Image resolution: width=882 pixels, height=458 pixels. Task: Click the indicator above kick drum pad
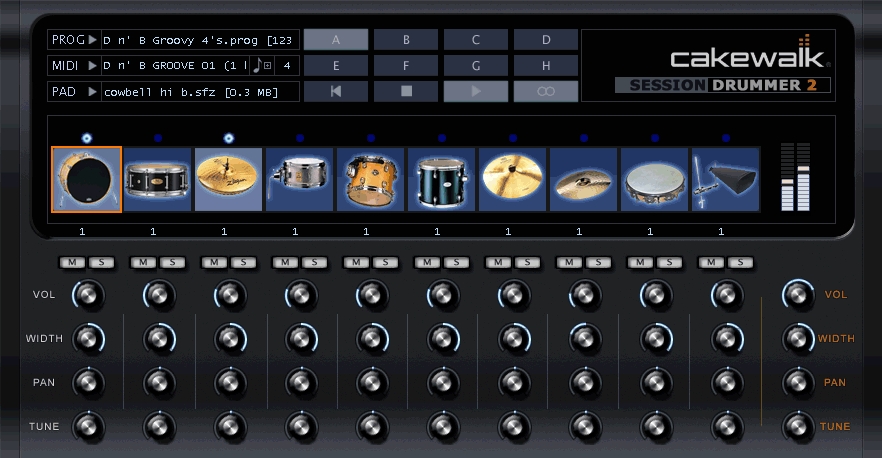[87, 138]
